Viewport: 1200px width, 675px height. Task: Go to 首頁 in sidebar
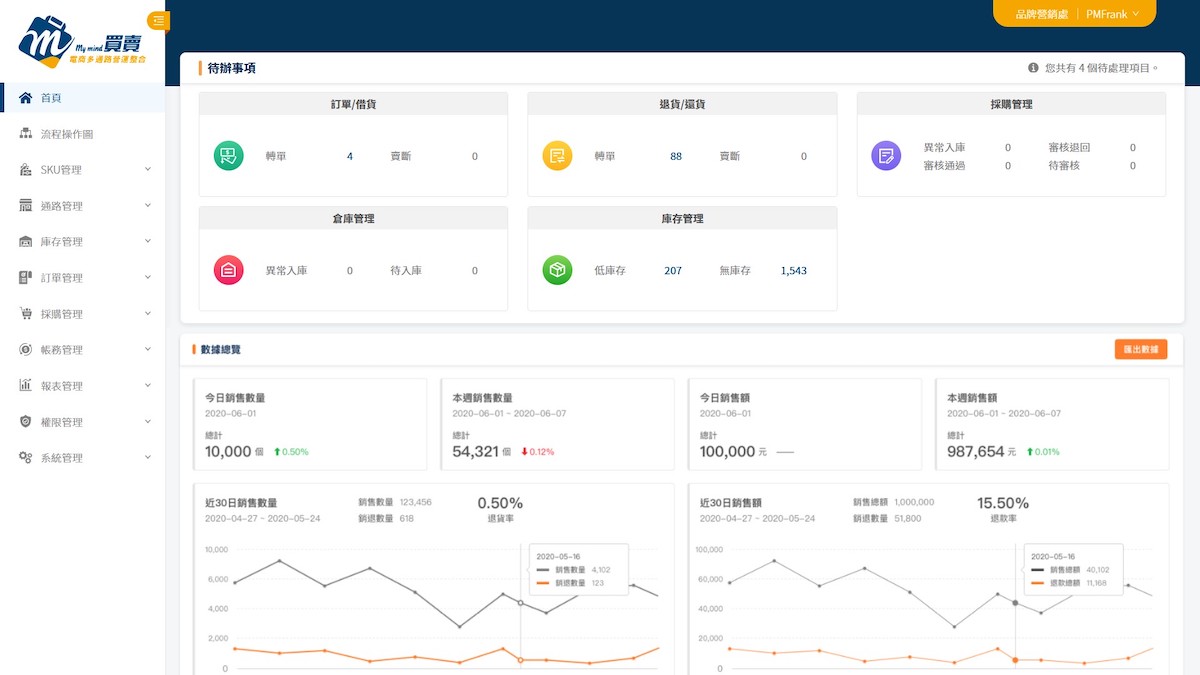pos(82,98)
